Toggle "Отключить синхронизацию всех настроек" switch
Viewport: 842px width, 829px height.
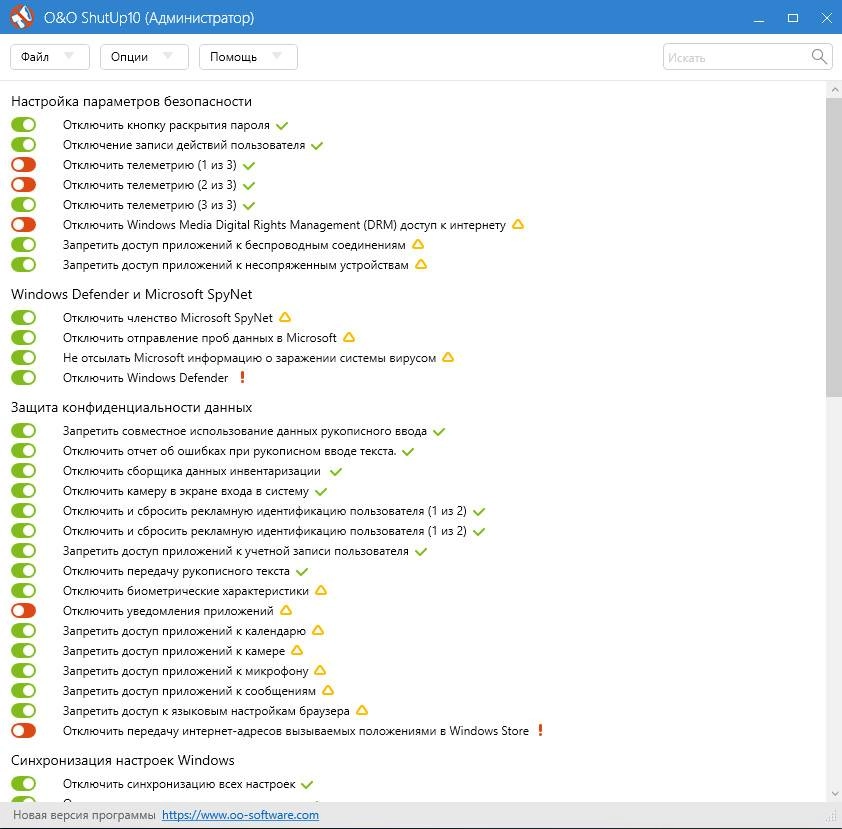[x=24, y=783]
